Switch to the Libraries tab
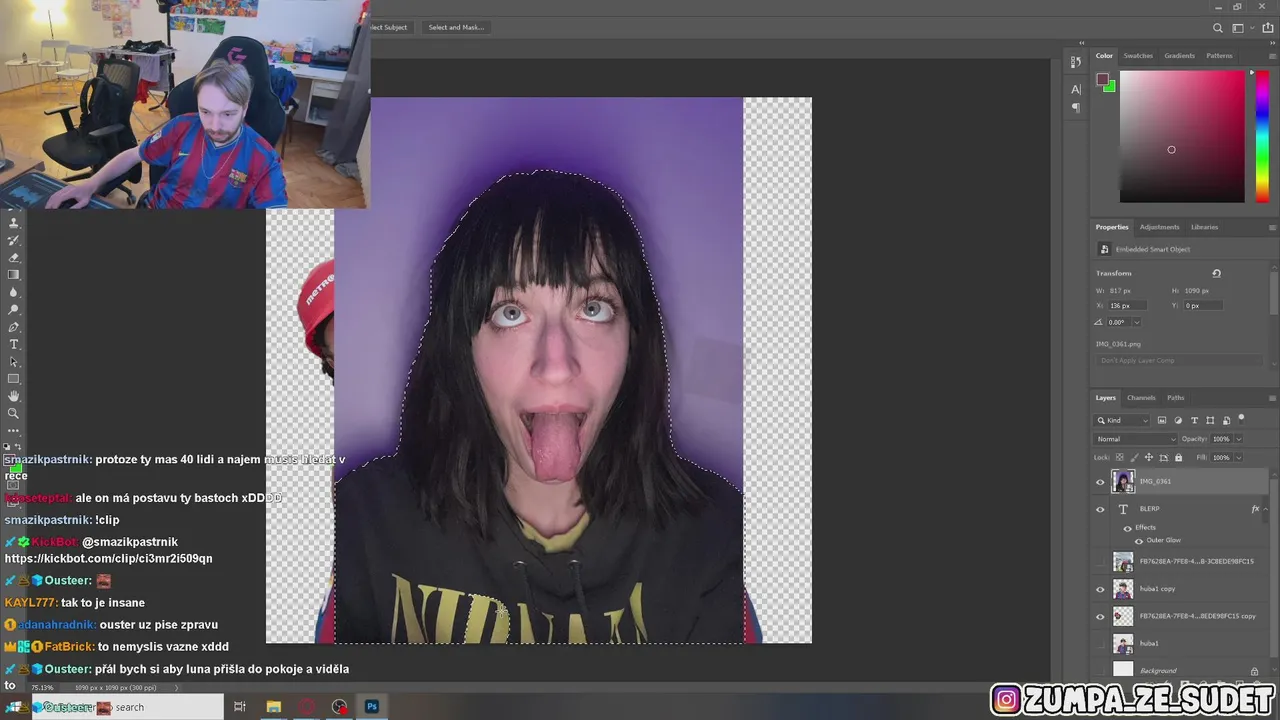Image resolution: width=1280 pixels, height=720 pixels. coord(1204,227)
